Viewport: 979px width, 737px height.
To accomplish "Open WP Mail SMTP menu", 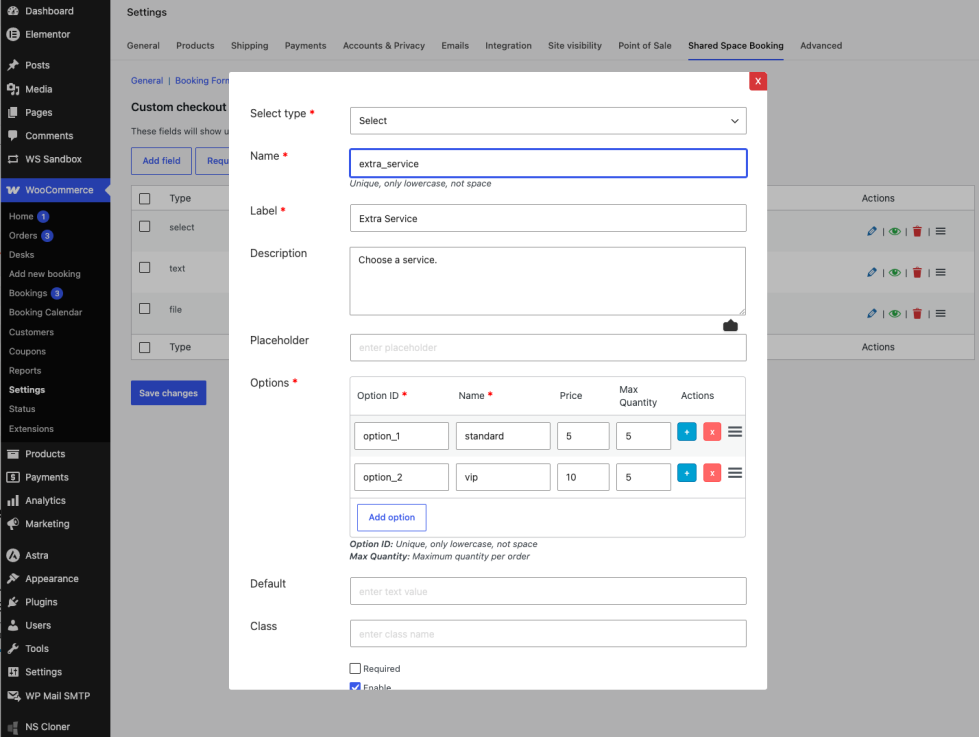I will 55,696.
